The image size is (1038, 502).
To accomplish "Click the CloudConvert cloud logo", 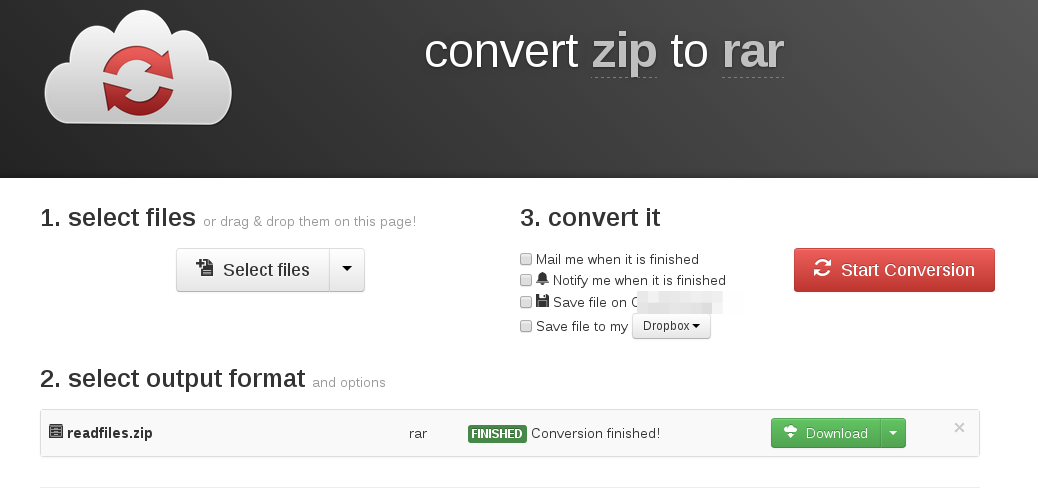I will [138, 72].
